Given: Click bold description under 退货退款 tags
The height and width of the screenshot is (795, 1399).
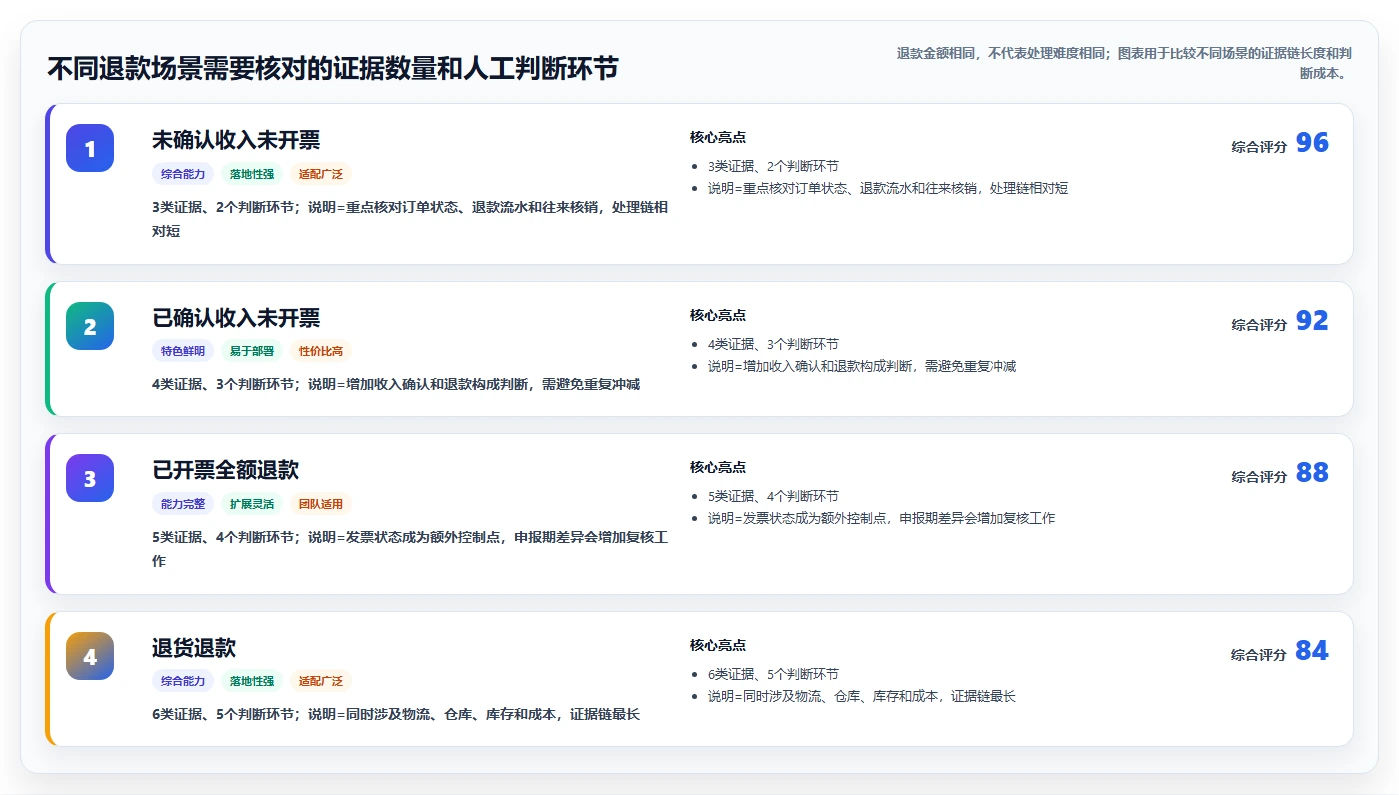Looking at the screenshot, I should (396, 714).
